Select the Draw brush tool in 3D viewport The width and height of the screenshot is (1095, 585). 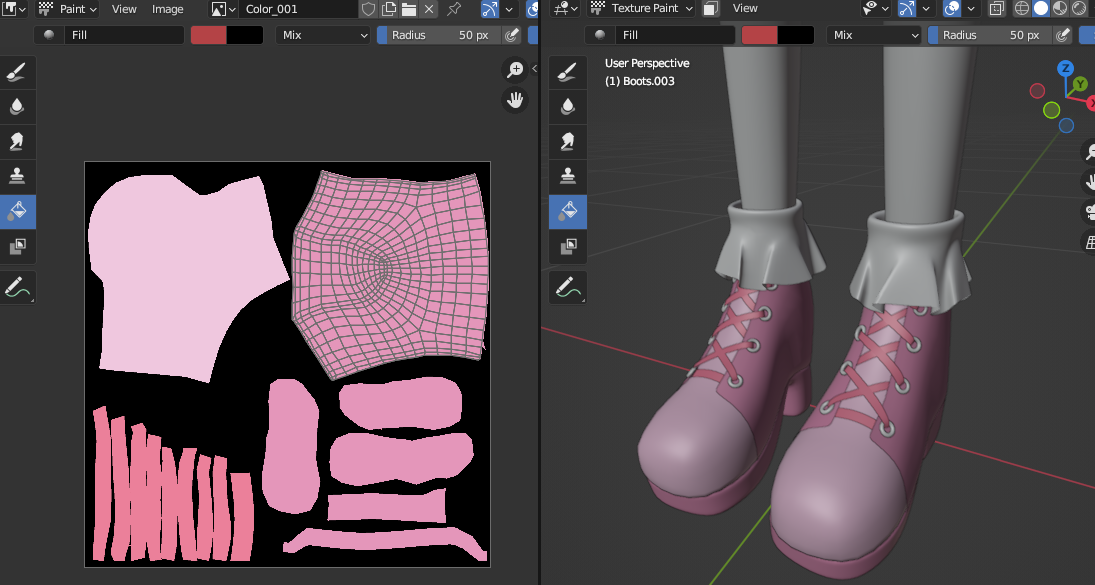568,71
